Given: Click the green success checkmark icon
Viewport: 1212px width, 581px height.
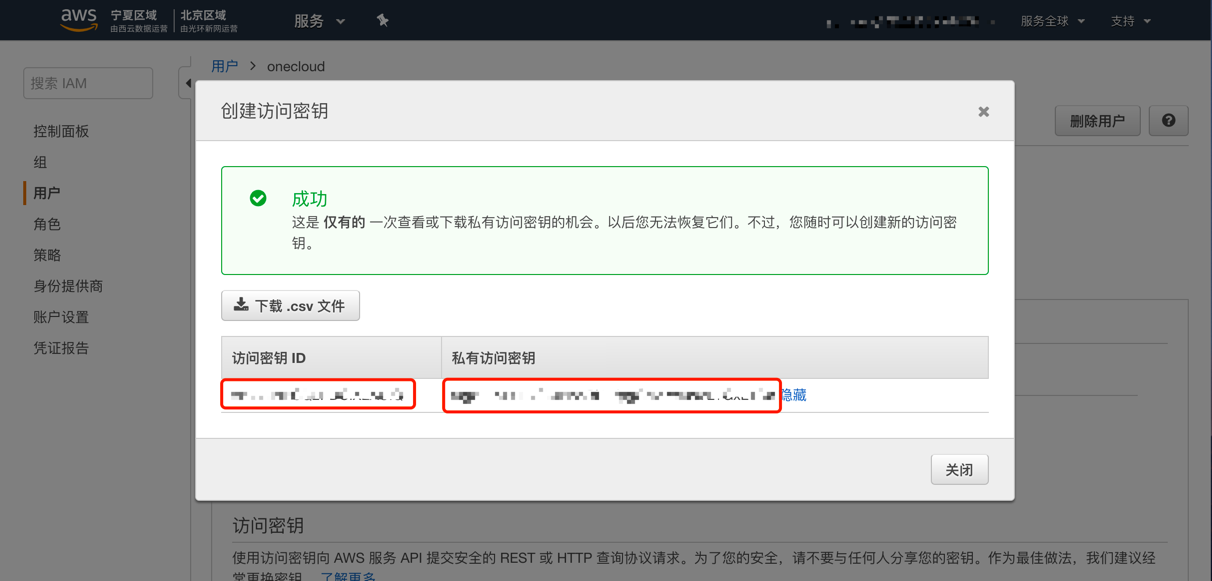Looking at the screenshot, I should [x=258, y=198].
